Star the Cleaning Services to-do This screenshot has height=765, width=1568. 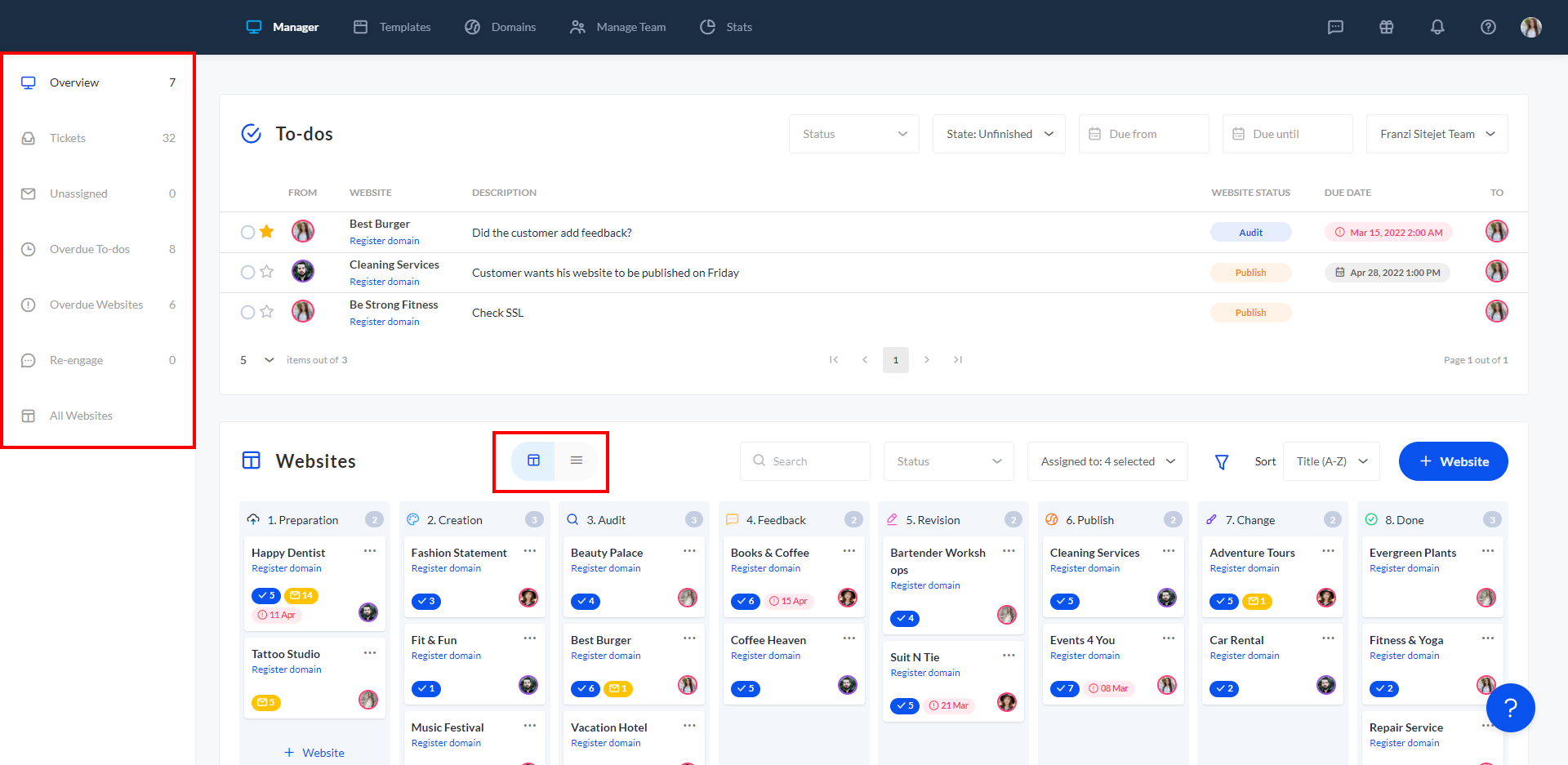(x=267, y=272)
